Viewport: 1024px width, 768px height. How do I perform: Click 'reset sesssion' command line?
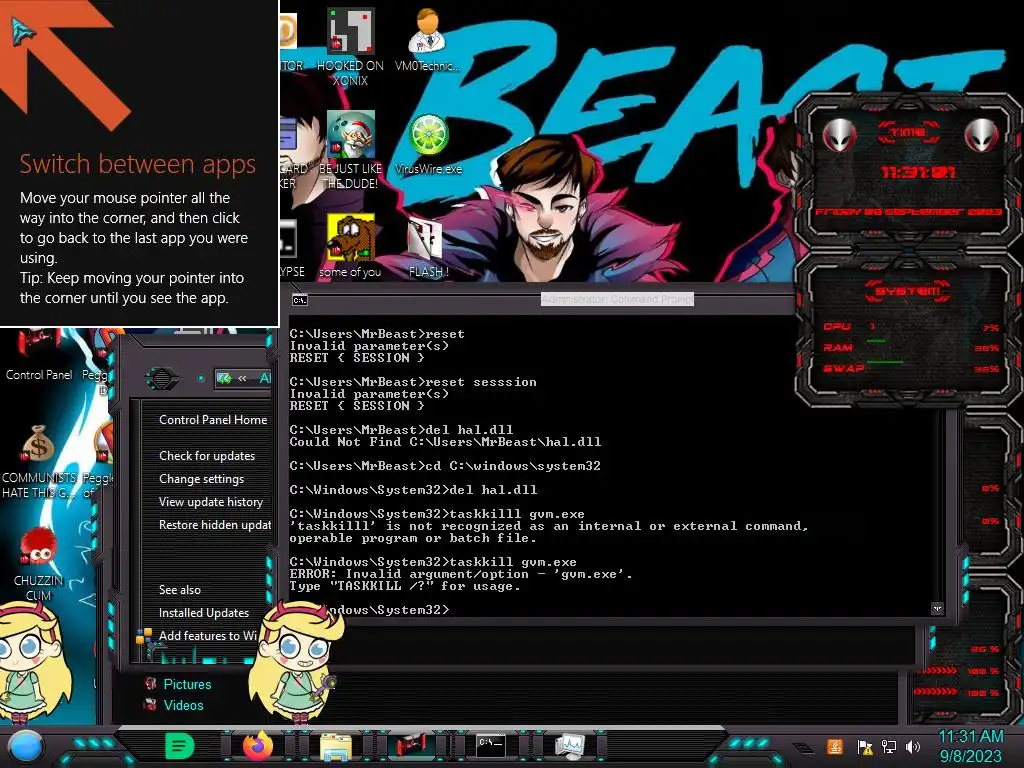click(x=413, y=381)
